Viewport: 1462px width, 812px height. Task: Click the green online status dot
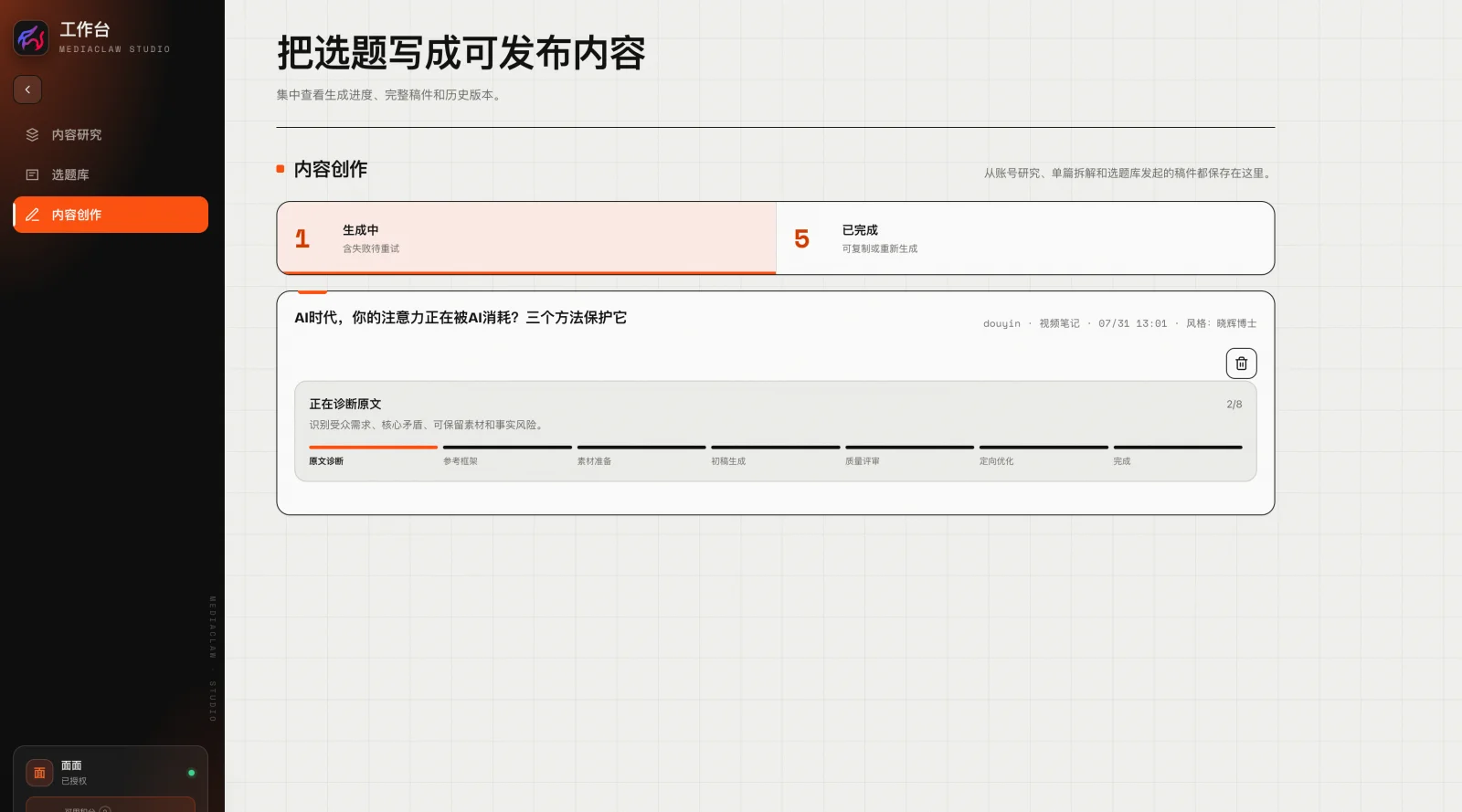tap(191, 773)
